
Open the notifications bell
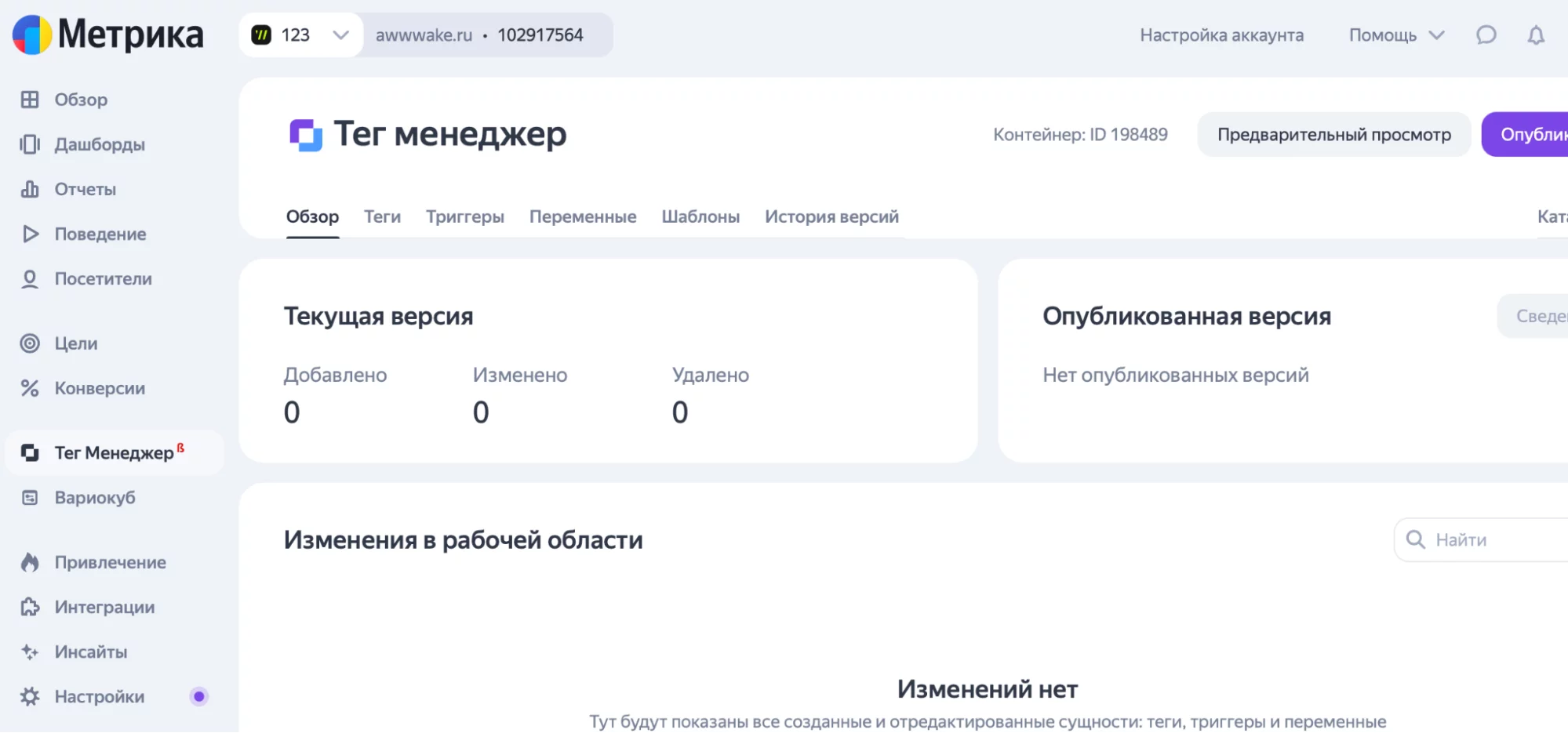click(1535, 35)
